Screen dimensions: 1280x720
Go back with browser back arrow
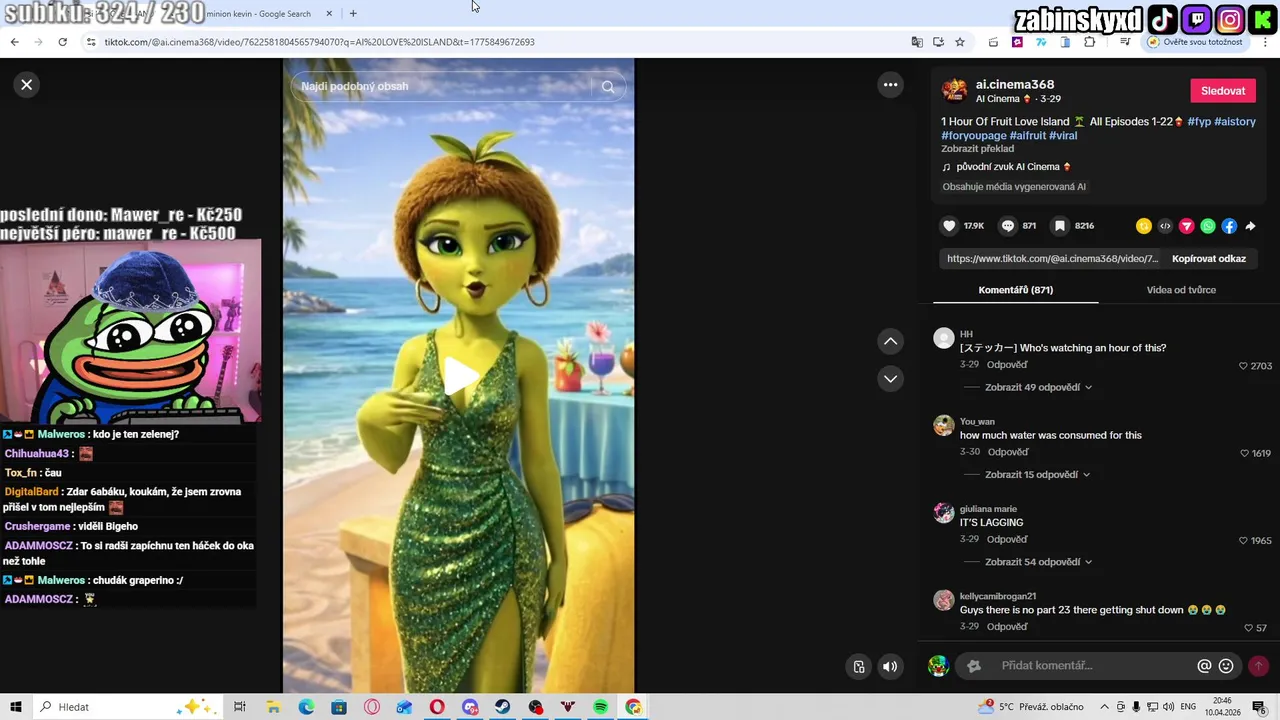tap(14, 42)
